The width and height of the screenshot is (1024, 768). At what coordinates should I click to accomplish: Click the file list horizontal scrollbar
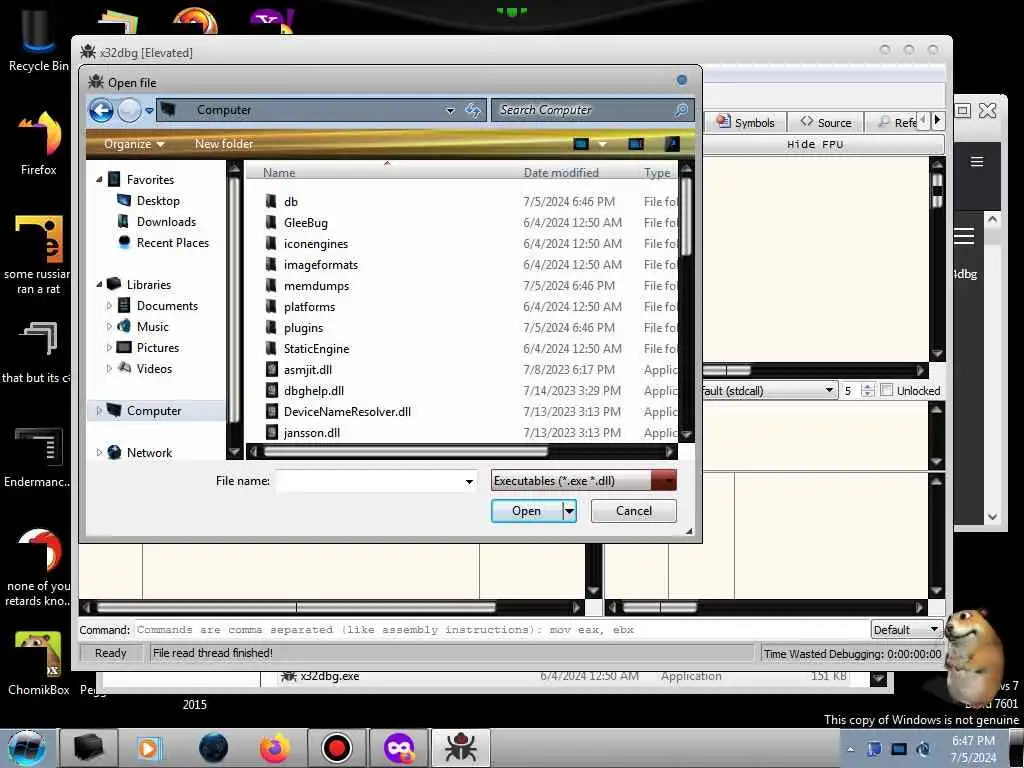[x=406, y=451]
